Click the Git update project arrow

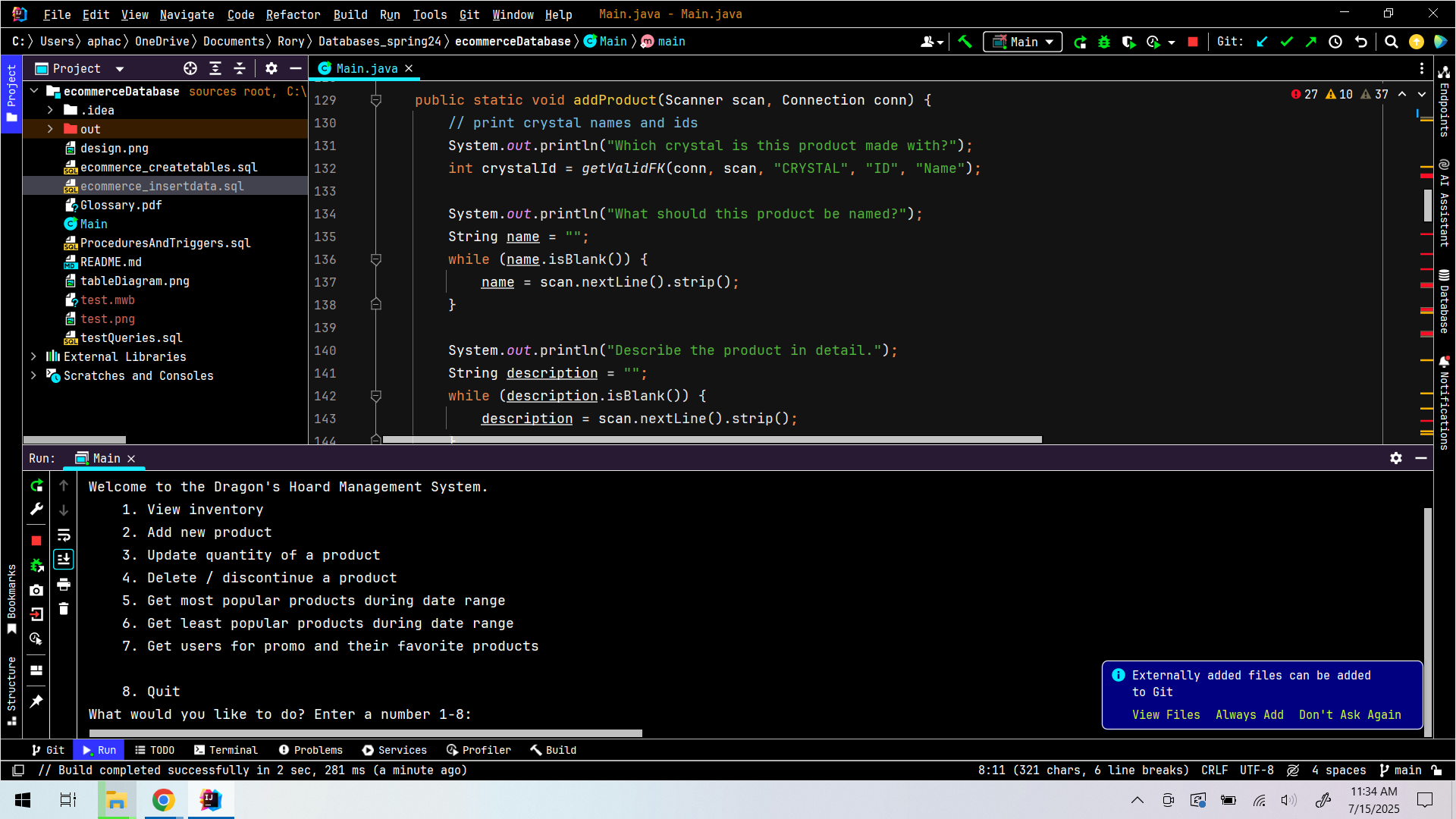point(1262,42)
